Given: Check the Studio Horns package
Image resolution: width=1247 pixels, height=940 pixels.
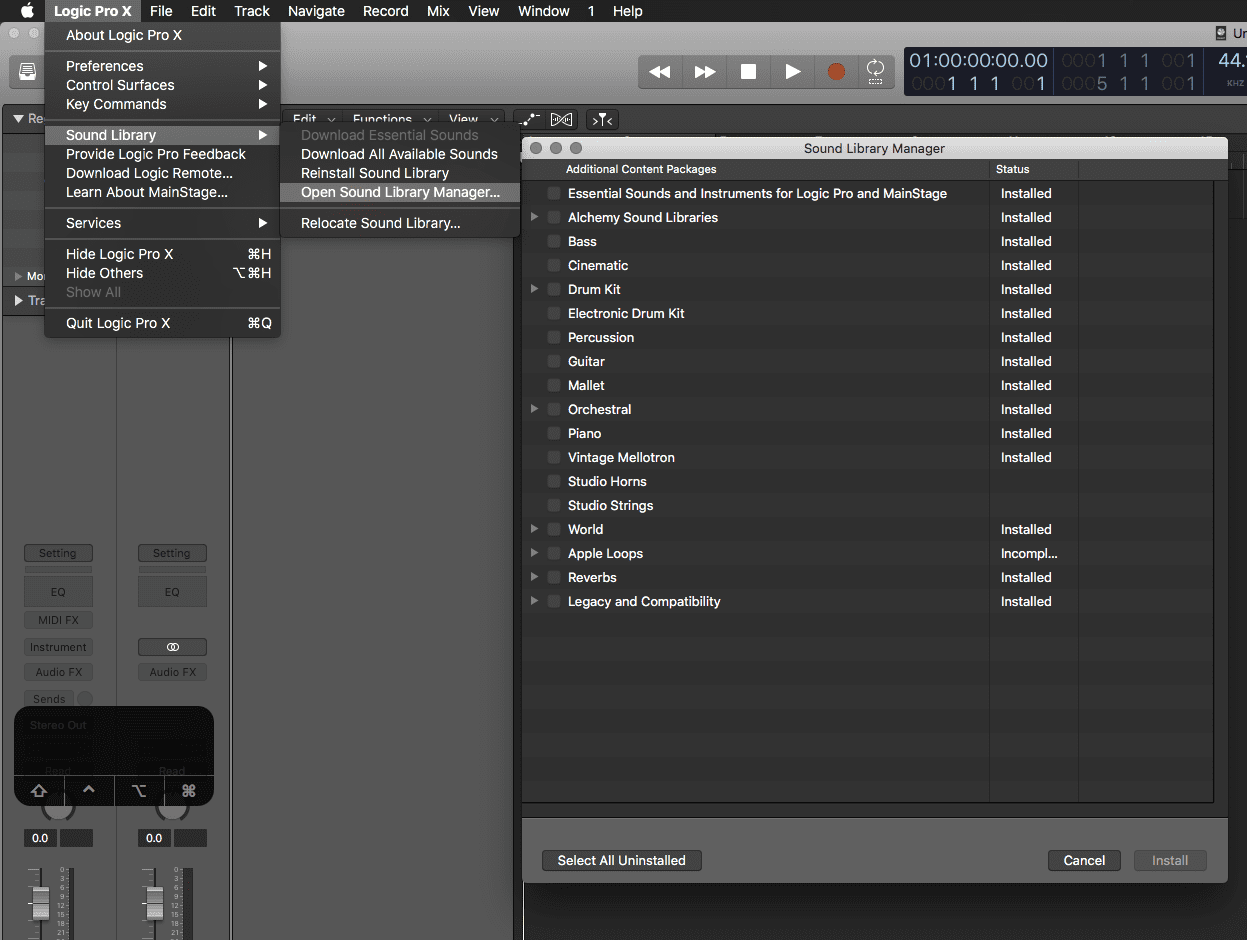Looking at the screenshot, I should 554,481.
